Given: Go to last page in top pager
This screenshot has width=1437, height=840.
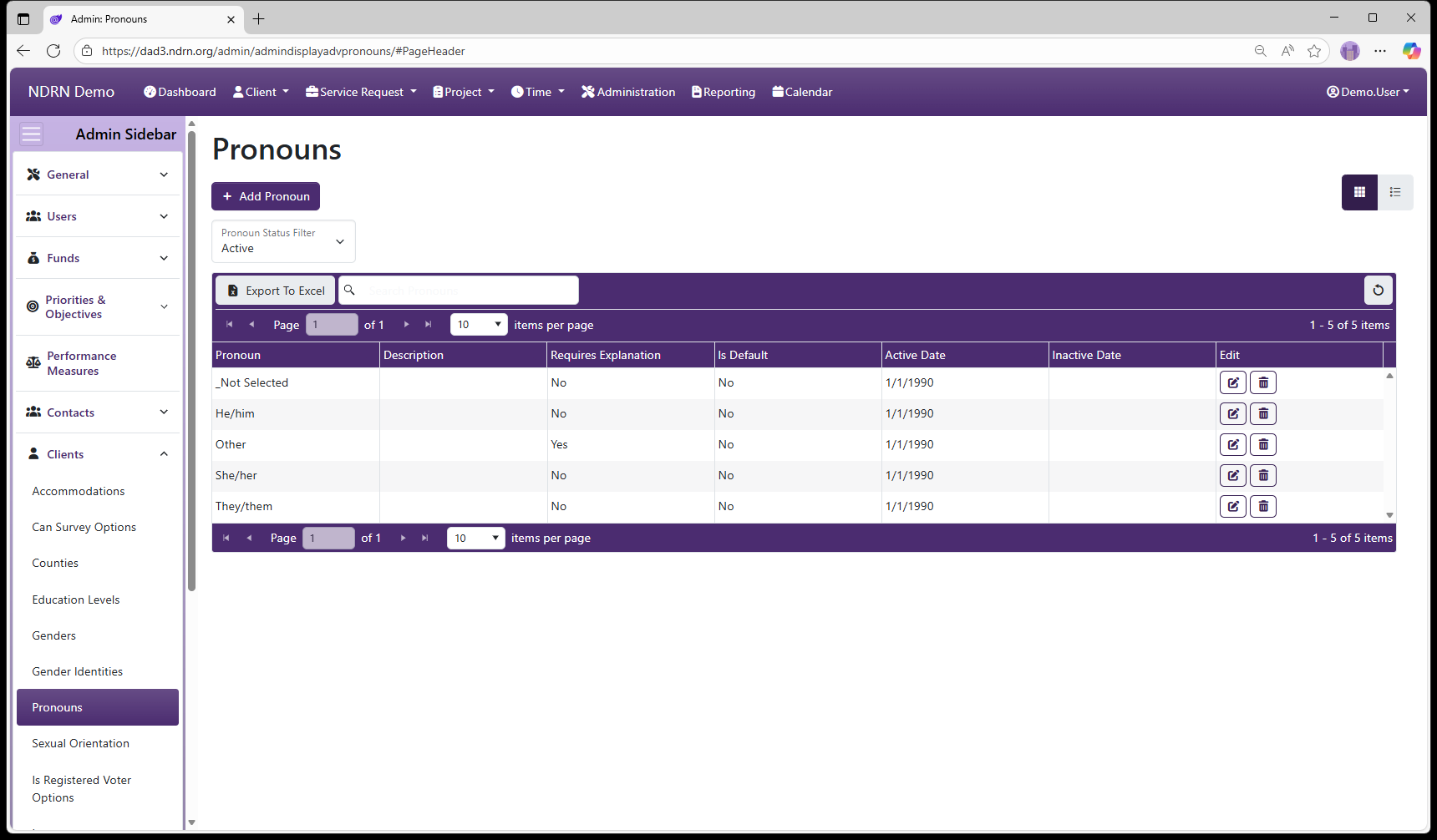Looking at the screenshot, I should (428, 325).
